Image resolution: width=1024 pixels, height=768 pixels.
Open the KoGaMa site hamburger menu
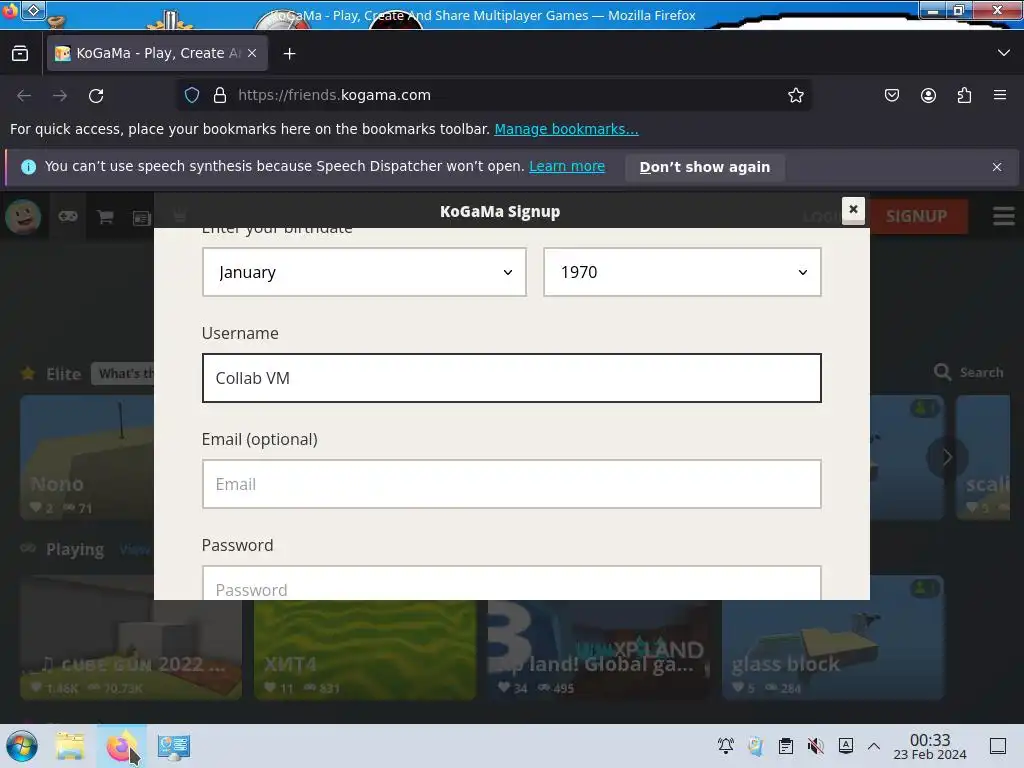tap(1004, 216)
